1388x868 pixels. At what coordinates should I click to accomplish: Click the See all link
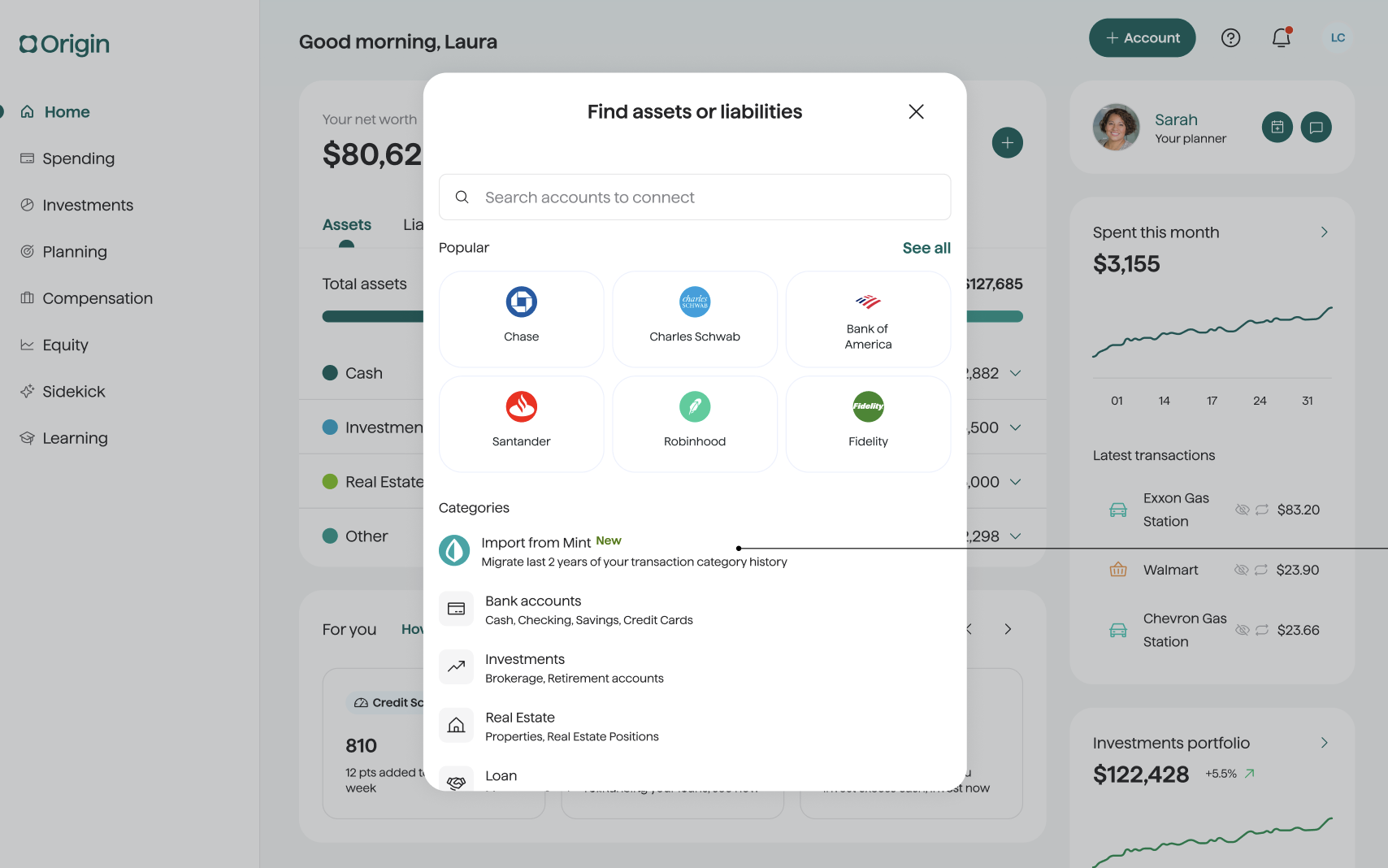[926, 248]
